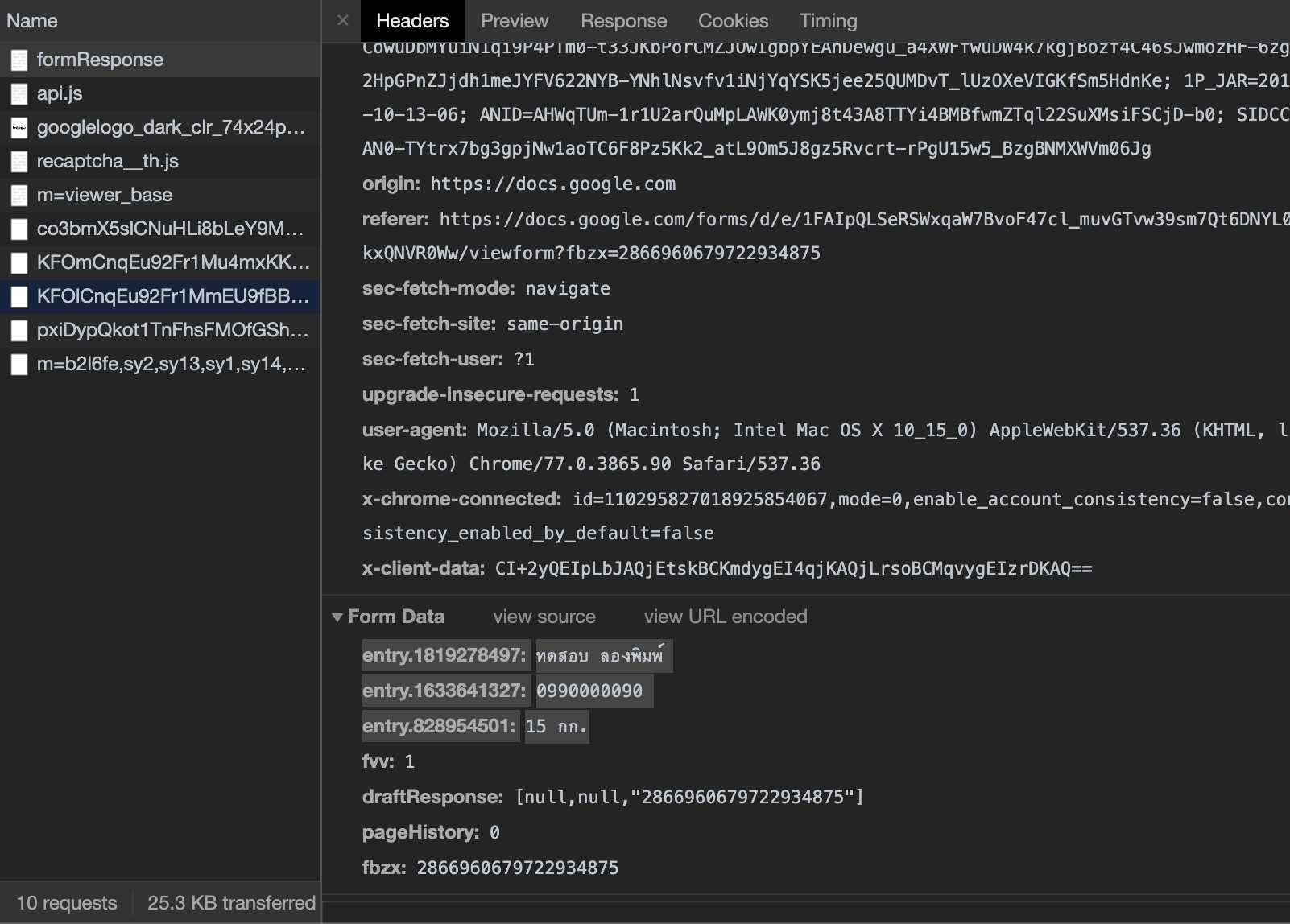Click the co3bmX5slCNuHLi8bLeY9M file icon

pyautogui.click(x=19, y=229)
